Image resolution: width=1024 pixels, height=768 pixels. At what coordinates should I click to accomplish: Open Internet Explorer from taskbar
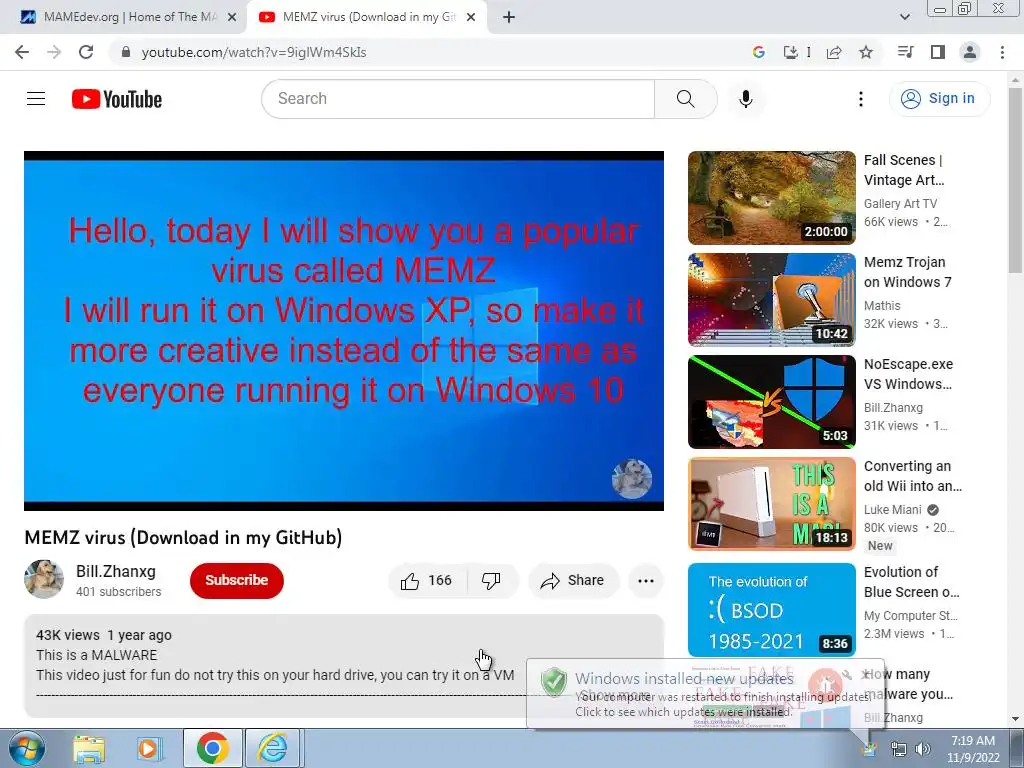pyautogui.click(x=273, y=748)
